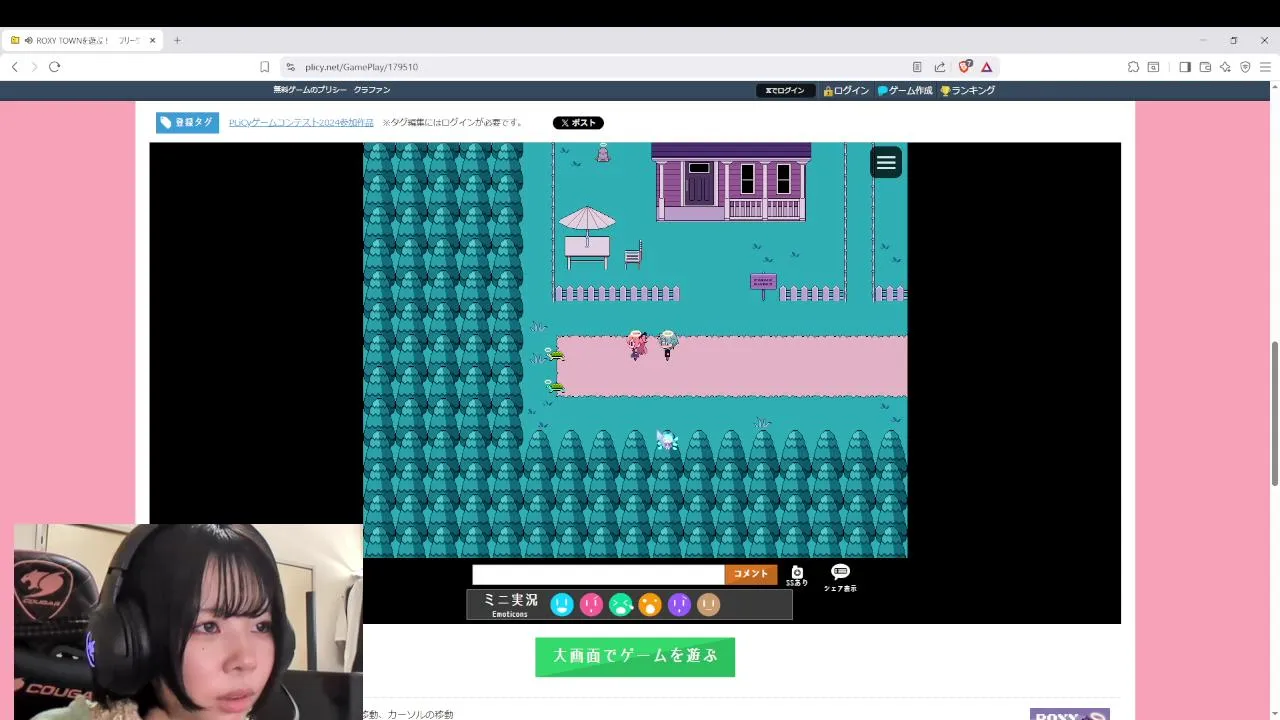The image size is (1280, 720).
Task: Click the 登録タグ label button
Action: click(x=187, y=122)
